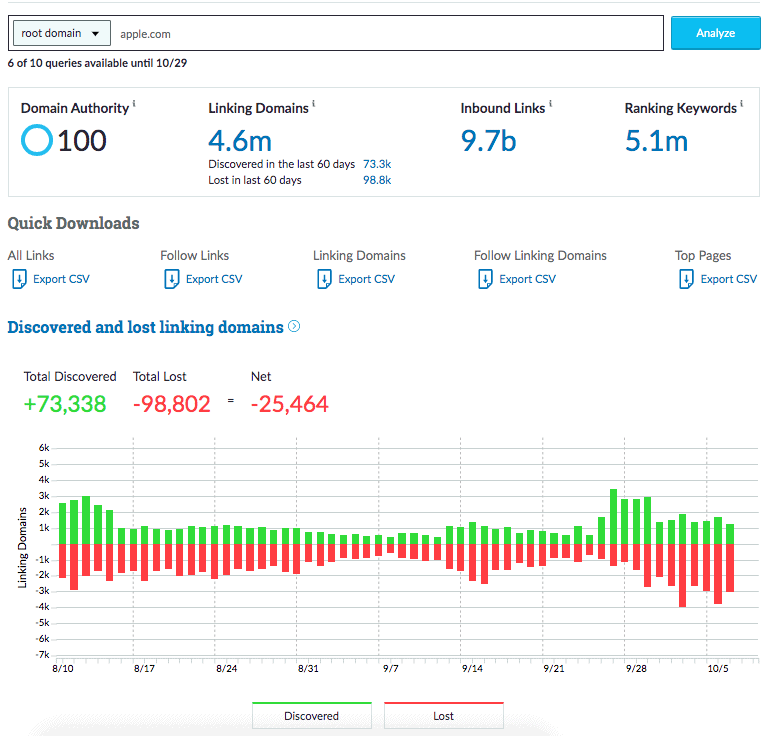Open the 4.6m linking domains value
The width and height of the screenshot is (774, 736).
[240, 141]
